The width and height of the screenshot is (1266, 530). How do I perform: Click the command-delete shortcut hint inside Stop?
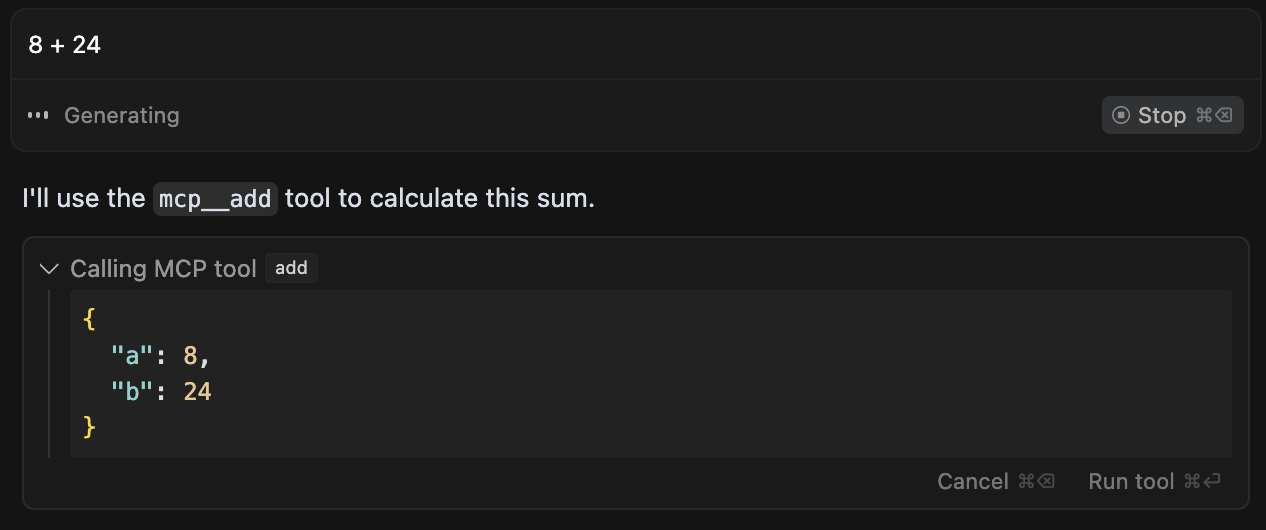(1215, 115)
